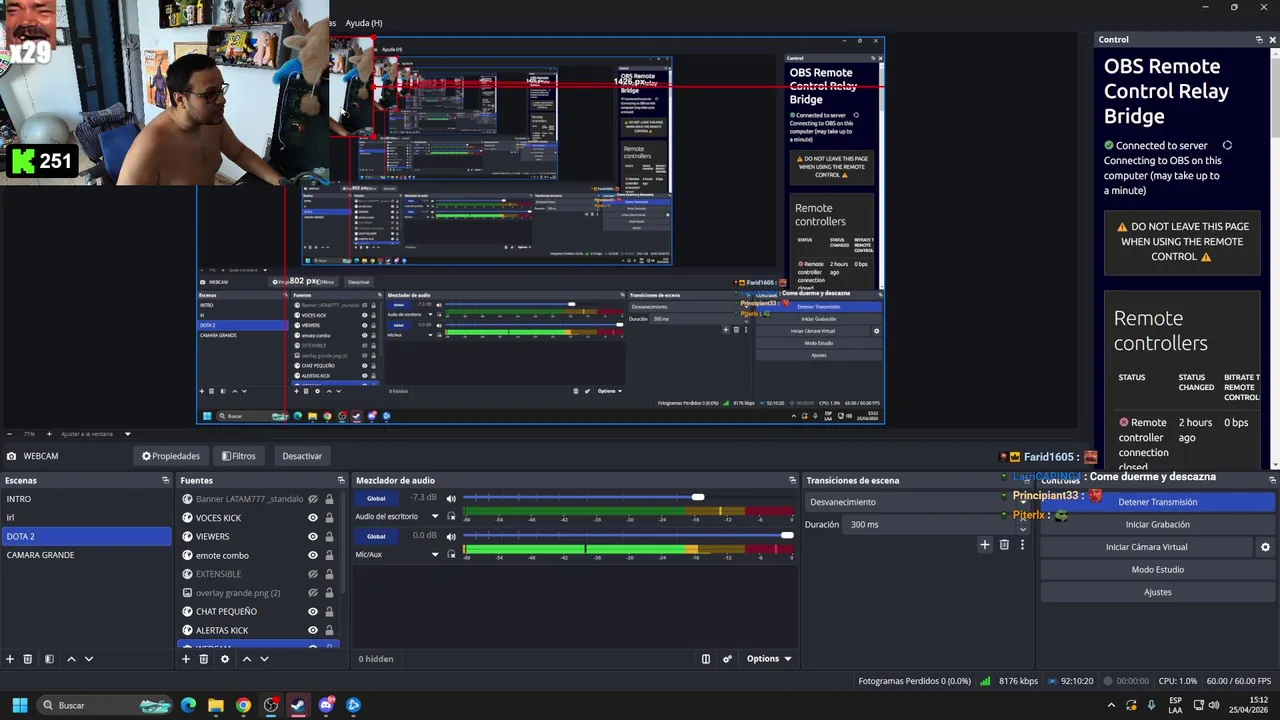The image size is (1280, 720).
Task: Open Ajustes settings button
Action: (1157, 592)
